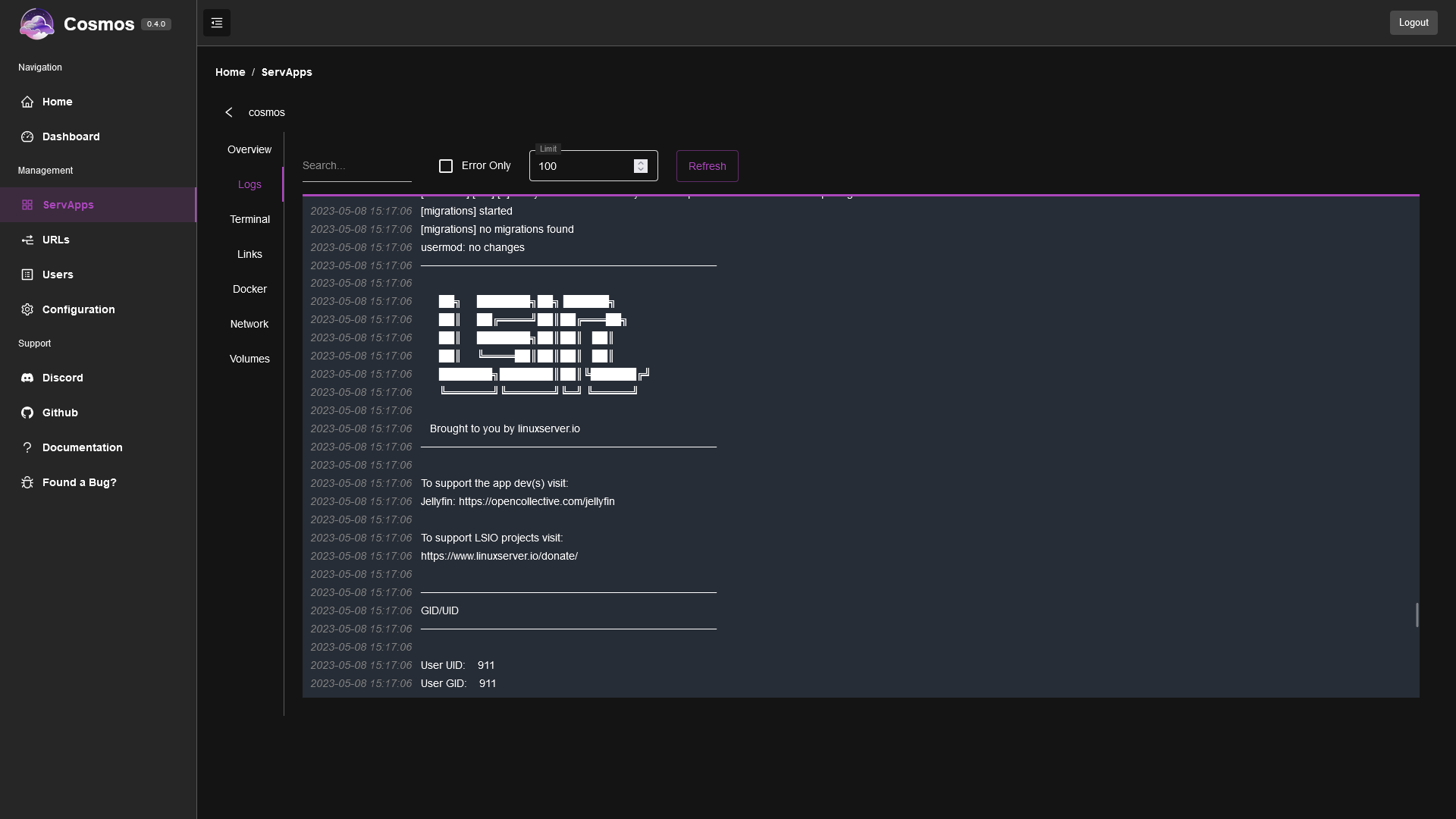
Task: Collapse the sidebar with the menu-fold button
Action: point(217,23)
